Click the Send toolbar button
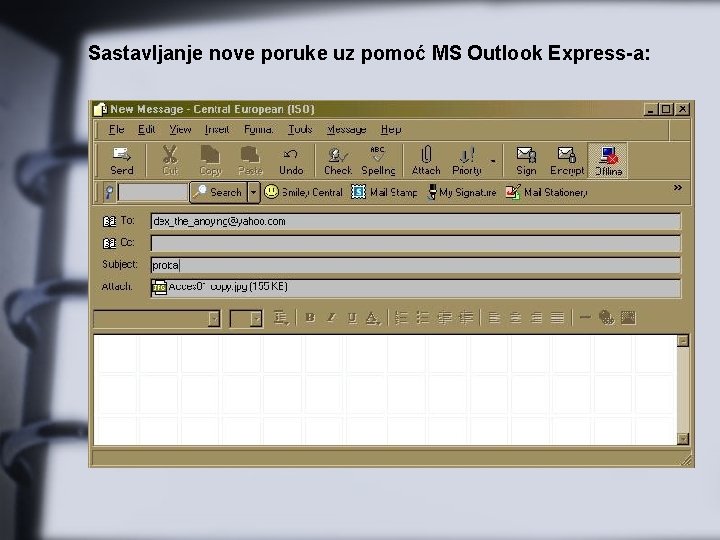This screenshot has width=720, height=540. tap(122, 160)
